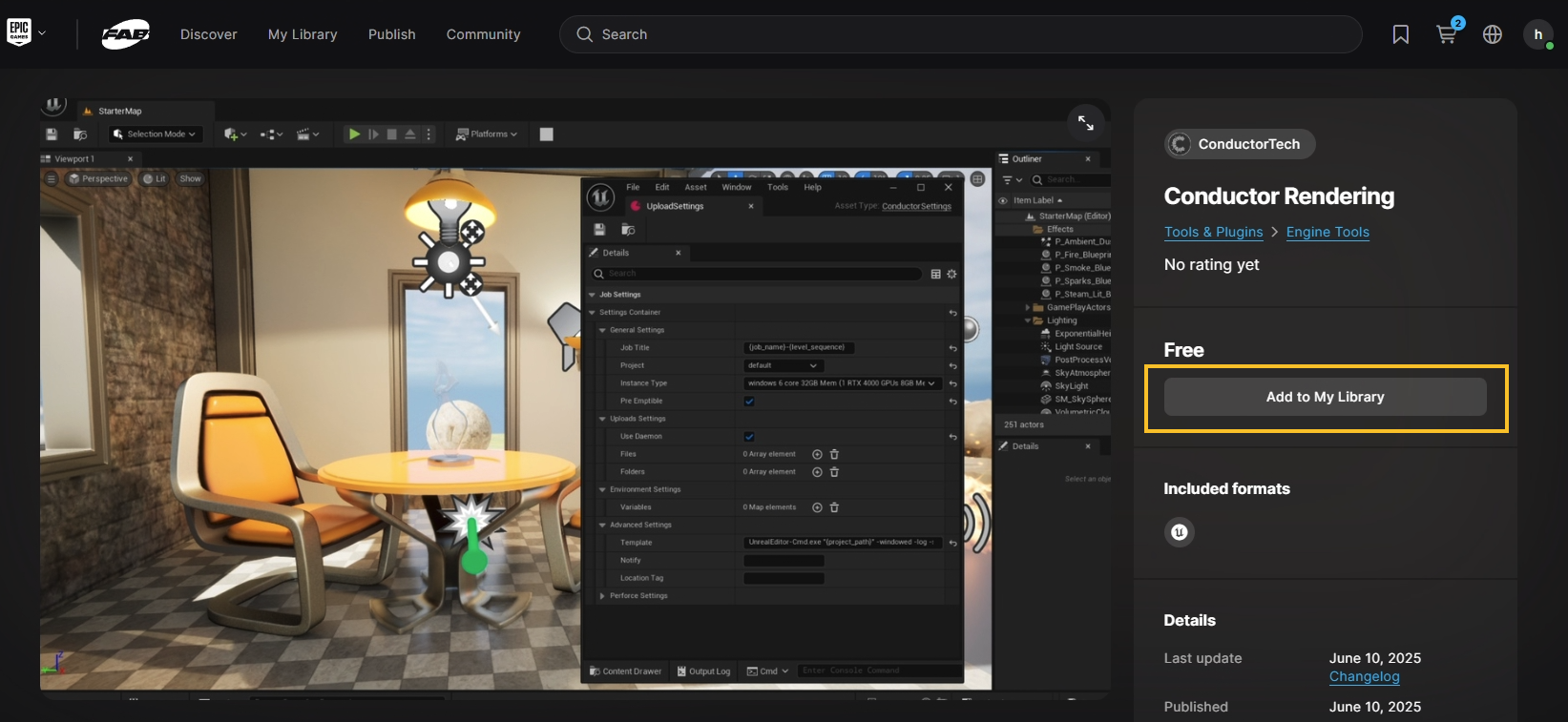Open the Discover menu
The image size is (1568, 722).
pos(209,34)
